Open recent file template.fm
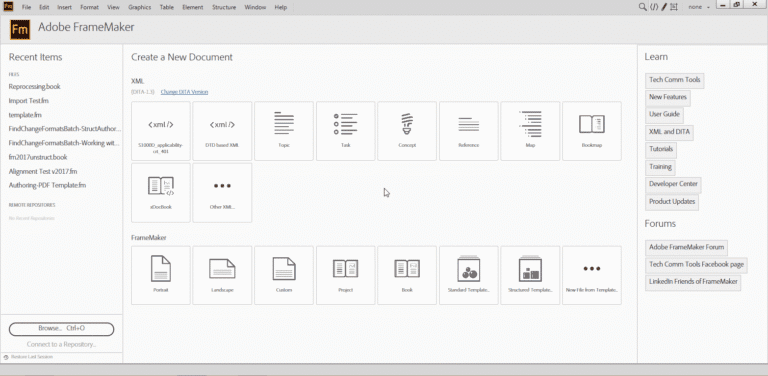 (x=25, y=115)
